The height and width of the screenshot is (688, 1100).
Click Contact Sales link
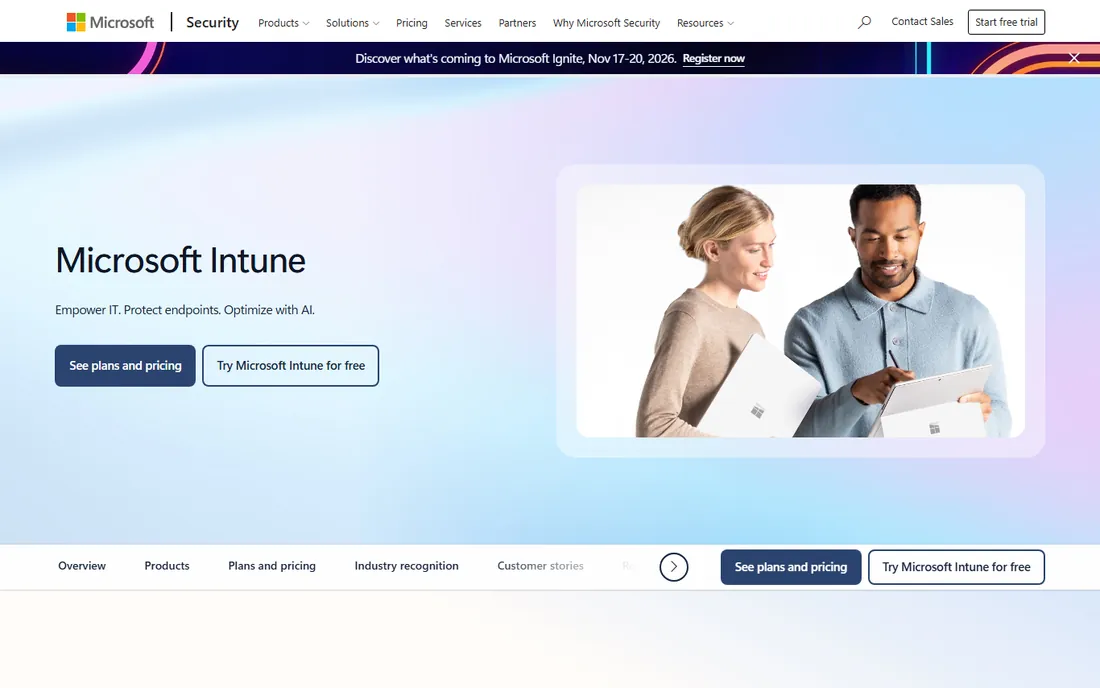tap(922, 22)
